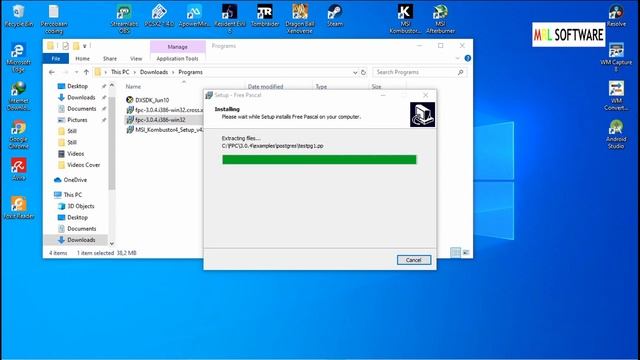This screenshot has height=360, width=640.
Task: Launch the Steam desktop shortcut
Action: [x=335, y=15]
